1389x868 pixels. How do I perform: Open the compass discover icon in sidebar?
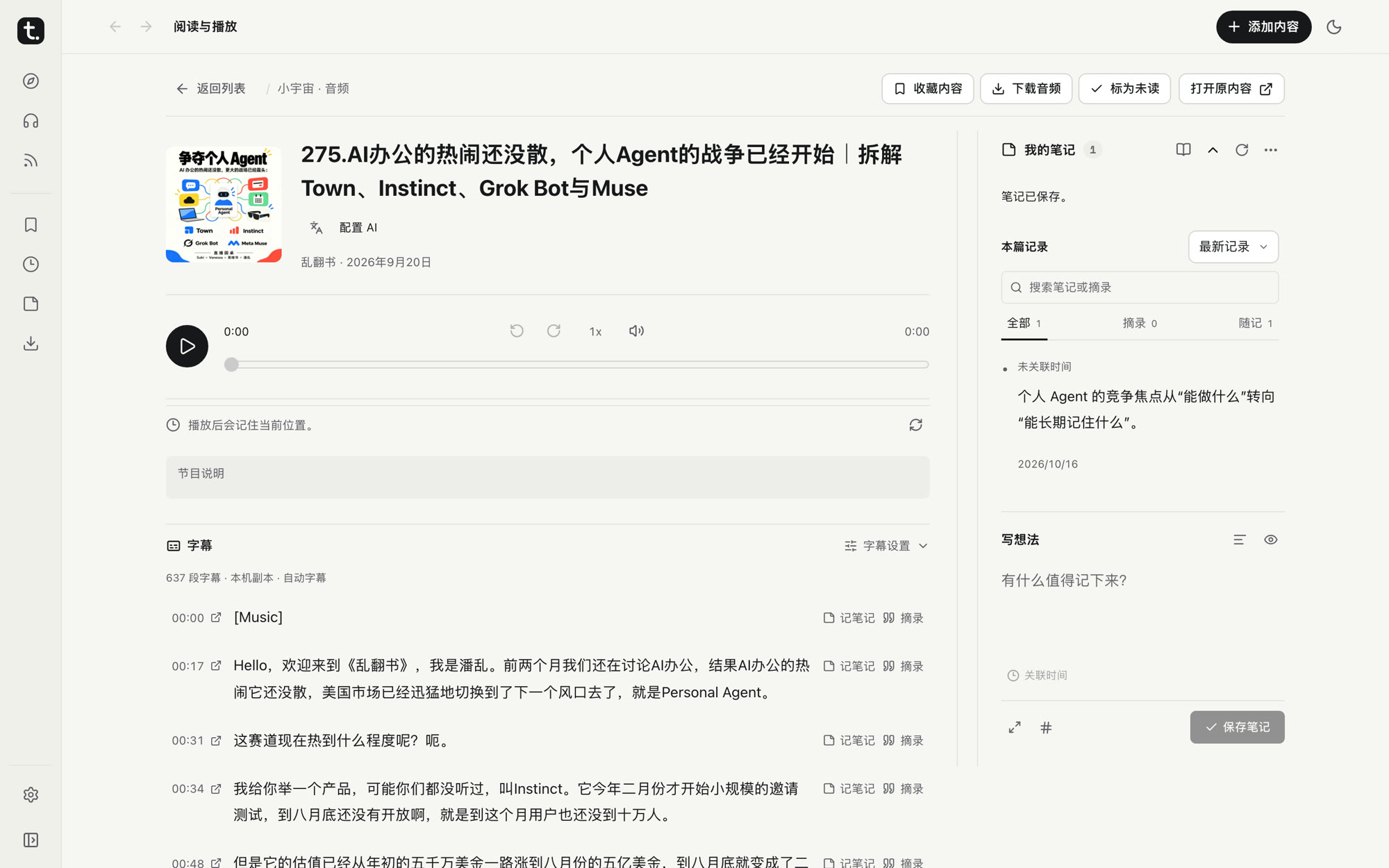click(x=31, y=81)
